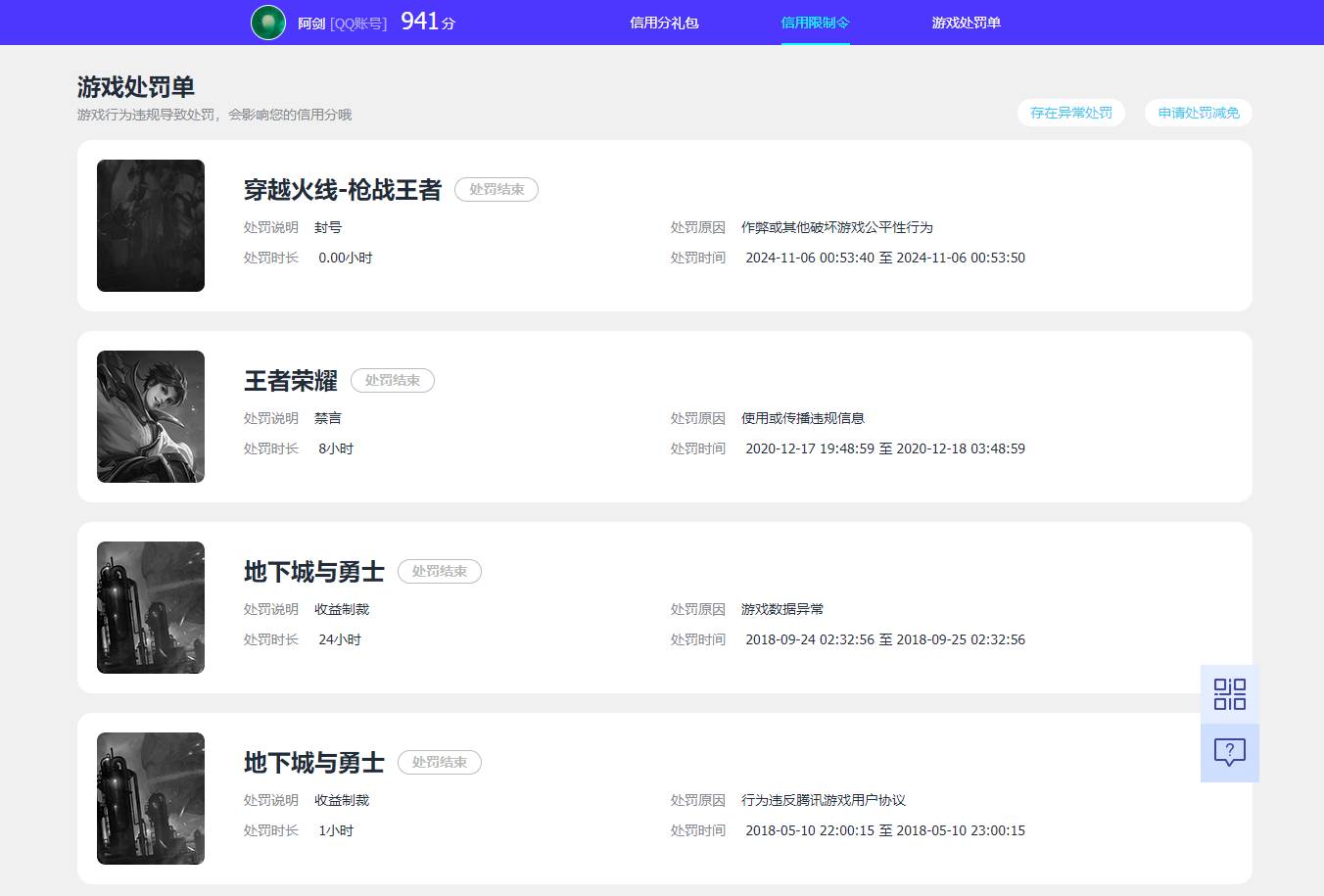Click the jade avatar icon in the header

click(x=267, y=22)
